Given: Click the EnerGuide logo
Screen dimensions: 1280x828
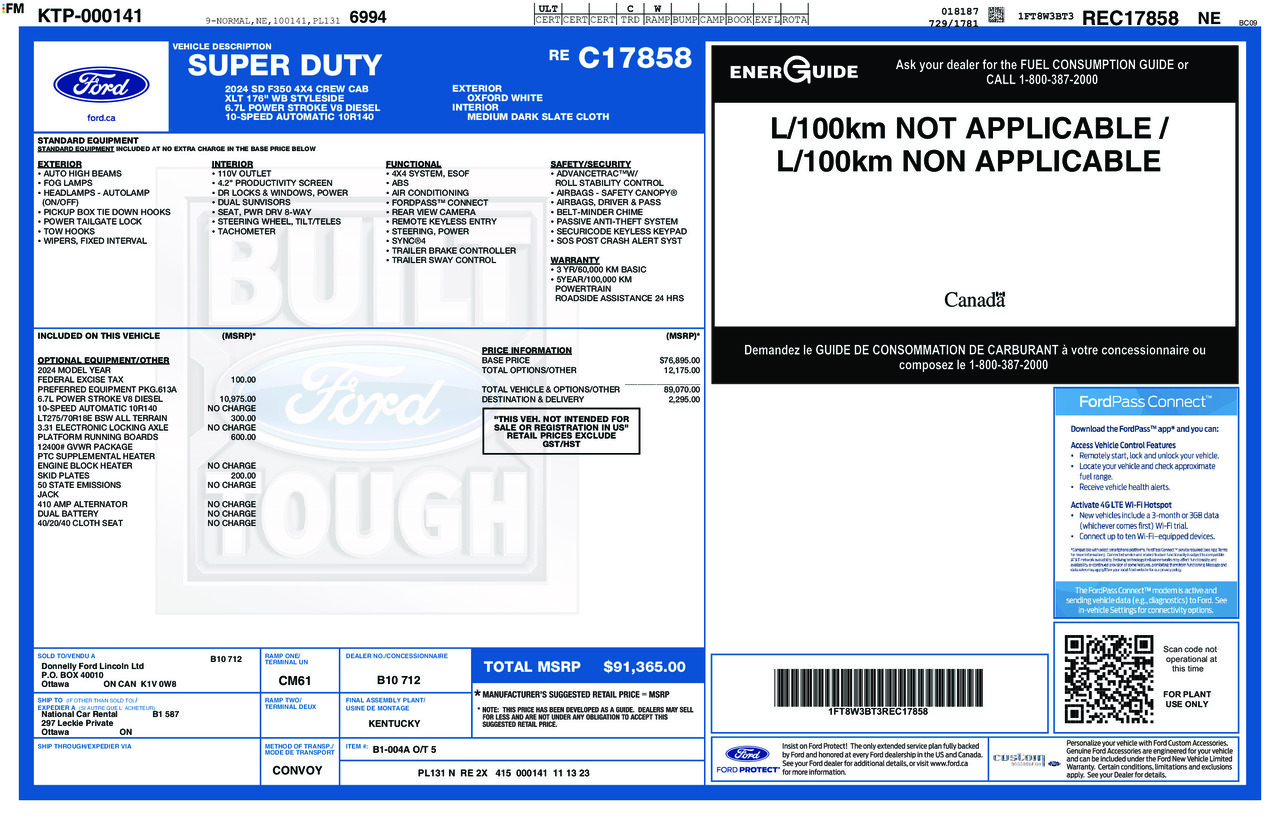Looking at the screenshot, I should 793,71.
